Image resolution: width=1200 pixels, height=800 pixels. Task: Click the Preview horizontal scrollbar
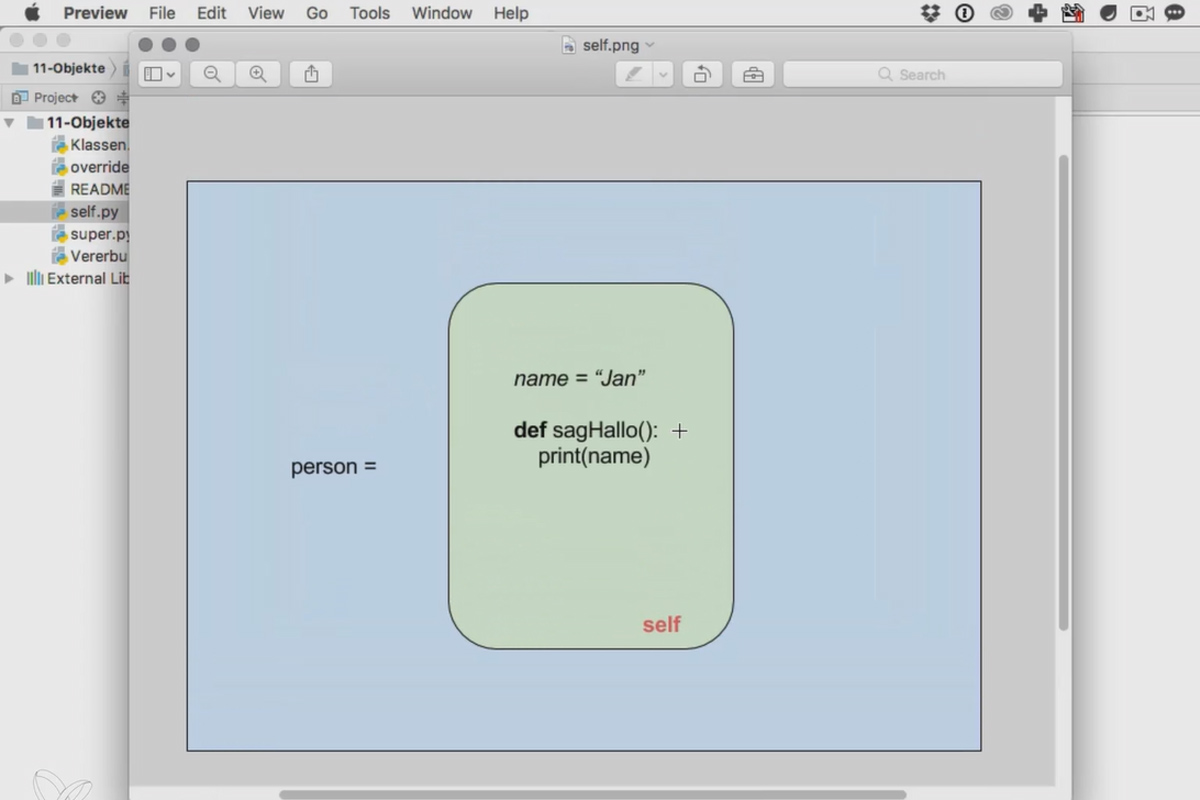tap(592, 795)
